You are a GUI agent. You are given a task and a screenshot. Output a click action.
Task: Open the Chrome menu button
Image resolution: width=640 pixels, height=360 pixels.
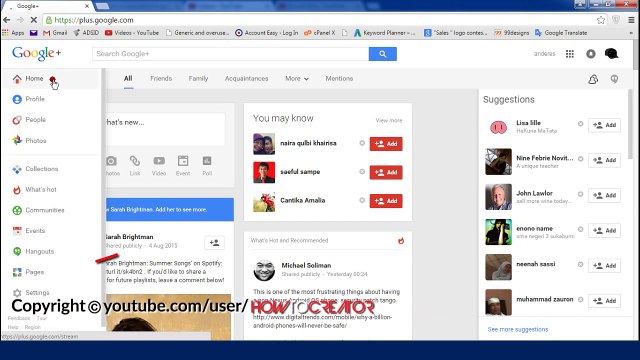tap(631, 20)
